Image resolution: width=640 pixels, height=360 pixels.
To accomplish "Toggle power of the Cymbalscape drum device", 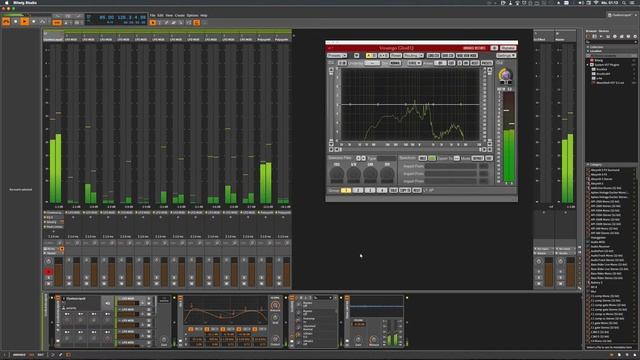I will [x=58, y=299].
